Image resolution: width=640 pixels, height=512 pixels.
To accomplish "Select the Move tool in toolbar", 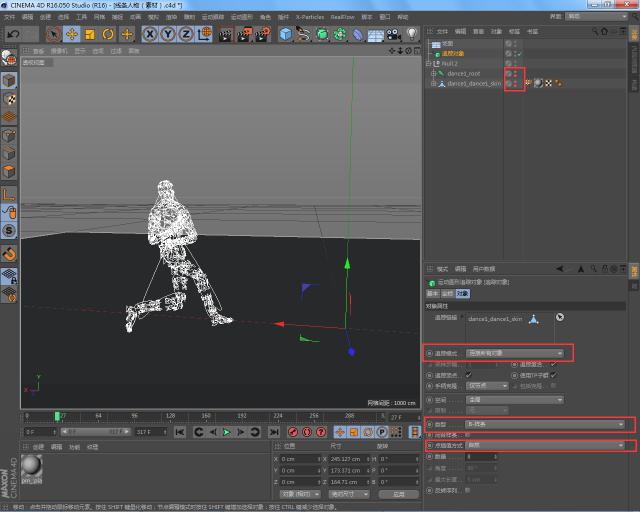I will [72, 34].
